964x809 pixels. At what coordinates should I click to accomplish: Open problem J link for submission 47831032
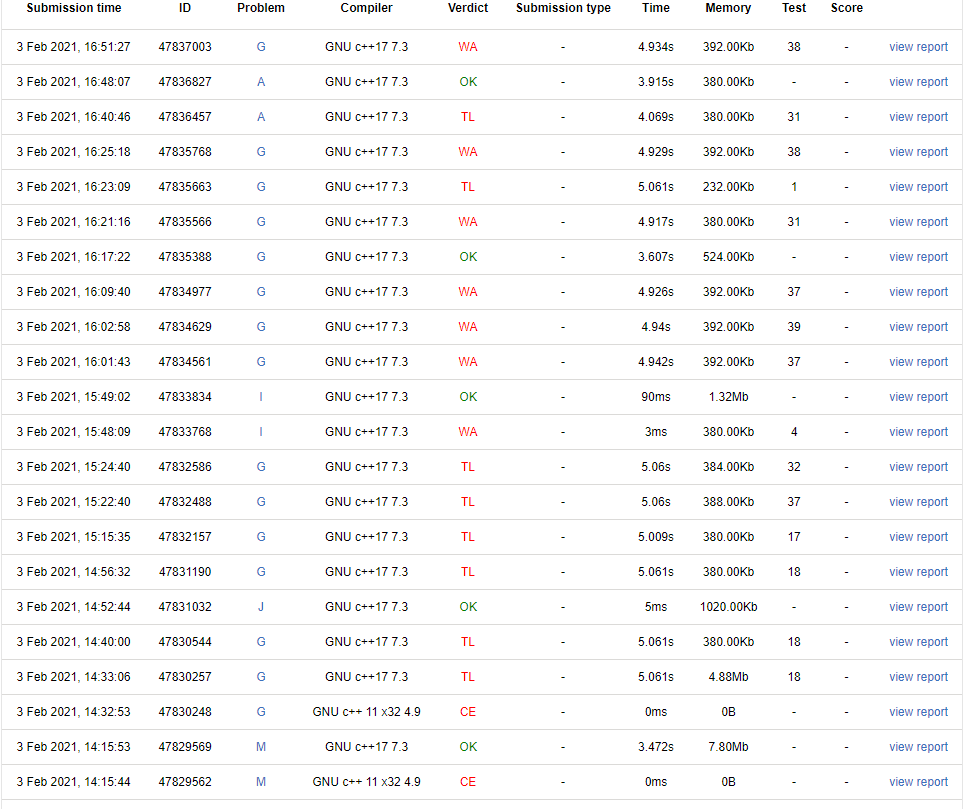[261, 607]
